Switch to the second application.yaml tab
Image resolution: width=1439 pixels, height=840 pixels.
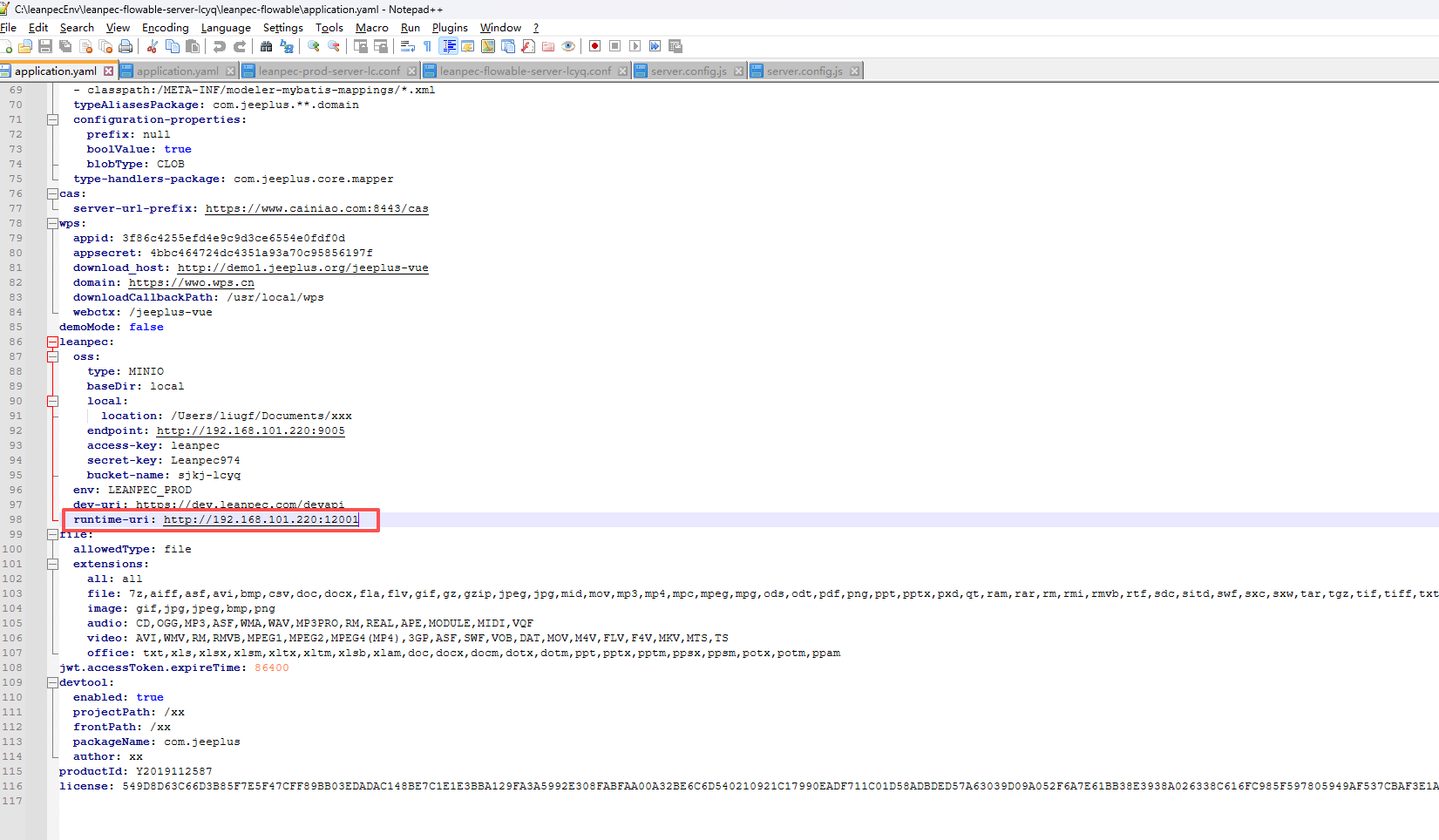click(178, 71)
